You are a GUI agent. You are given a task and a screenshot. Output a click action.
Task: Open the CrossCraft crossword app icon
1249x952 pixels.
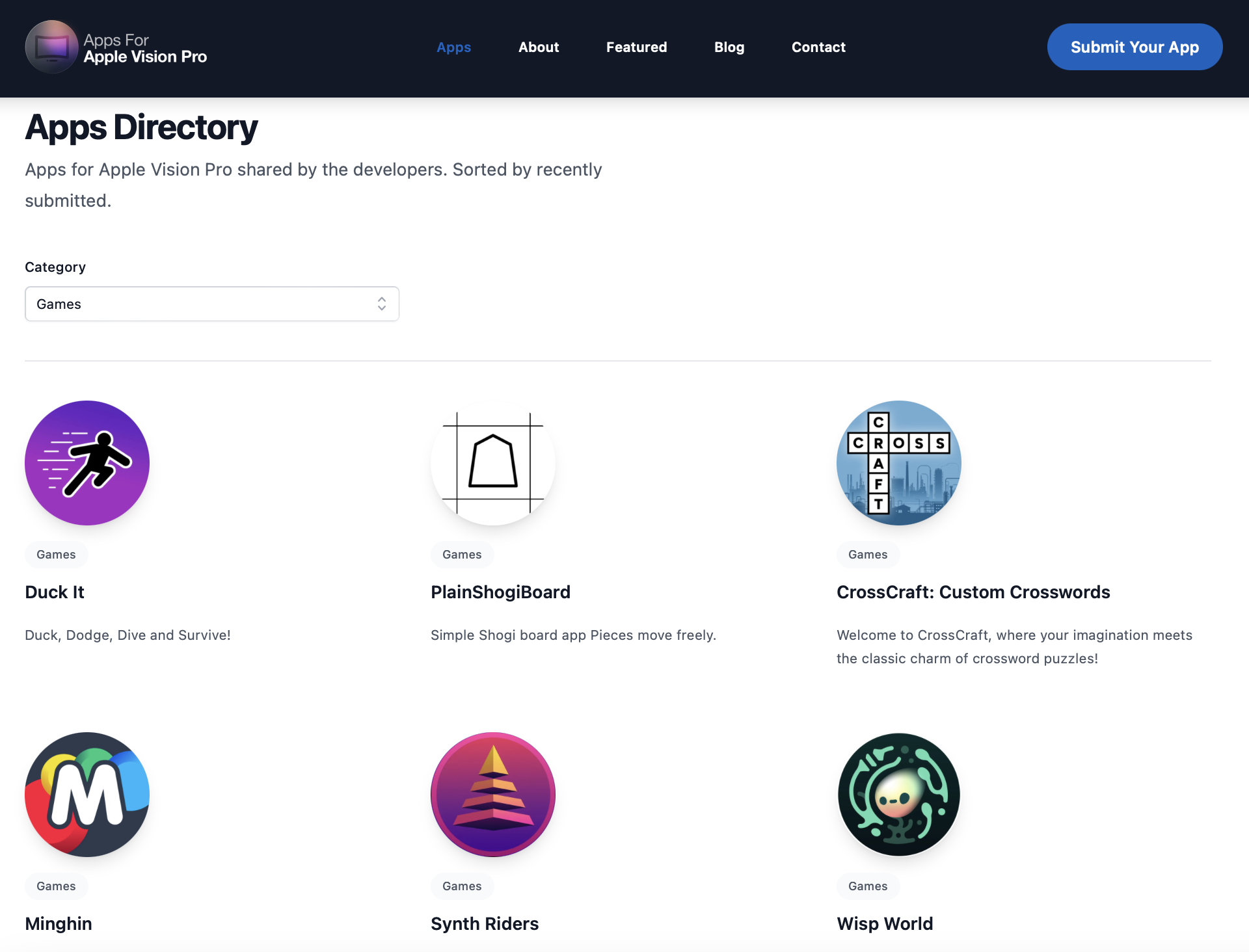tap(899, 463)
